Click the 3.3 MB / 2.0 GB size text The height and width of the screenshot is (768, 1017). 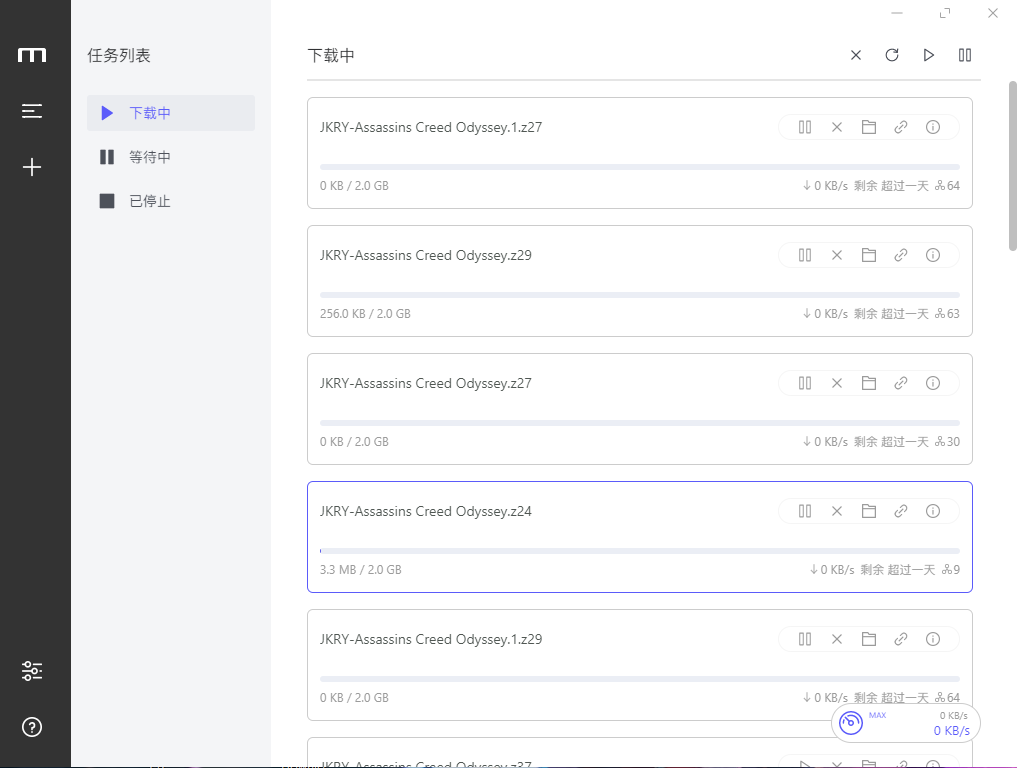pos(361,570)
